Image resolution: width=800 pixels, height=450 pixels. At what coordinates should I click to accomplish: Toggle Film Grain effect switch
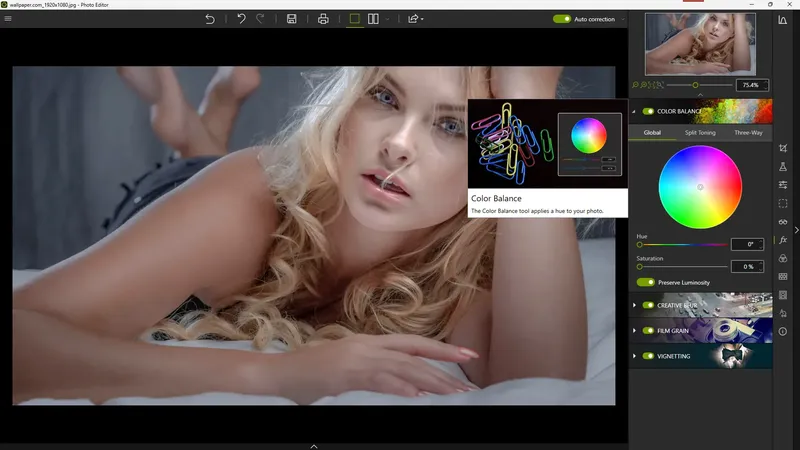click(x=648, y=331)
